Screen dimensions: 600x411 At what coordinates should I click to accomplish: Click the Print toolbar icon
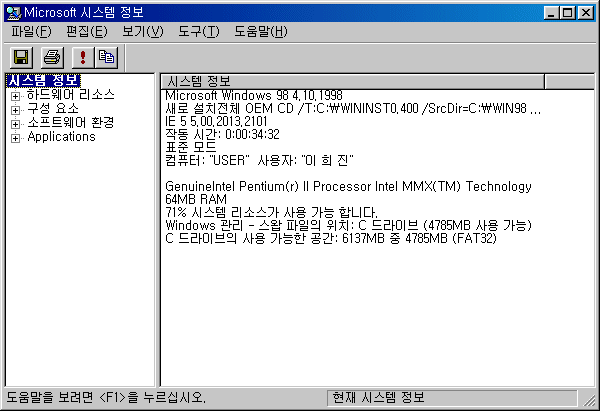(x=52, y=58)
